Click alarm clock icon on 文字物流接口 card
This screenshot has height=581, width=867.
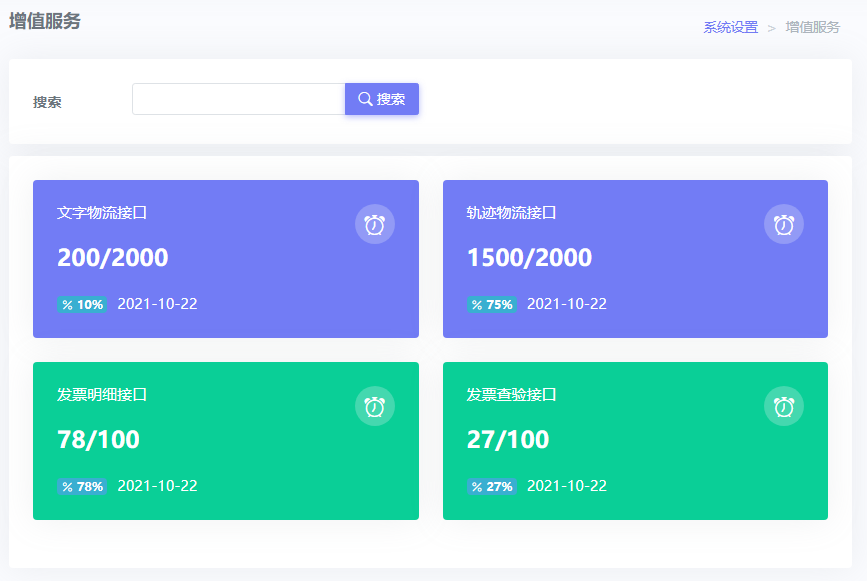tap(375, 224)
